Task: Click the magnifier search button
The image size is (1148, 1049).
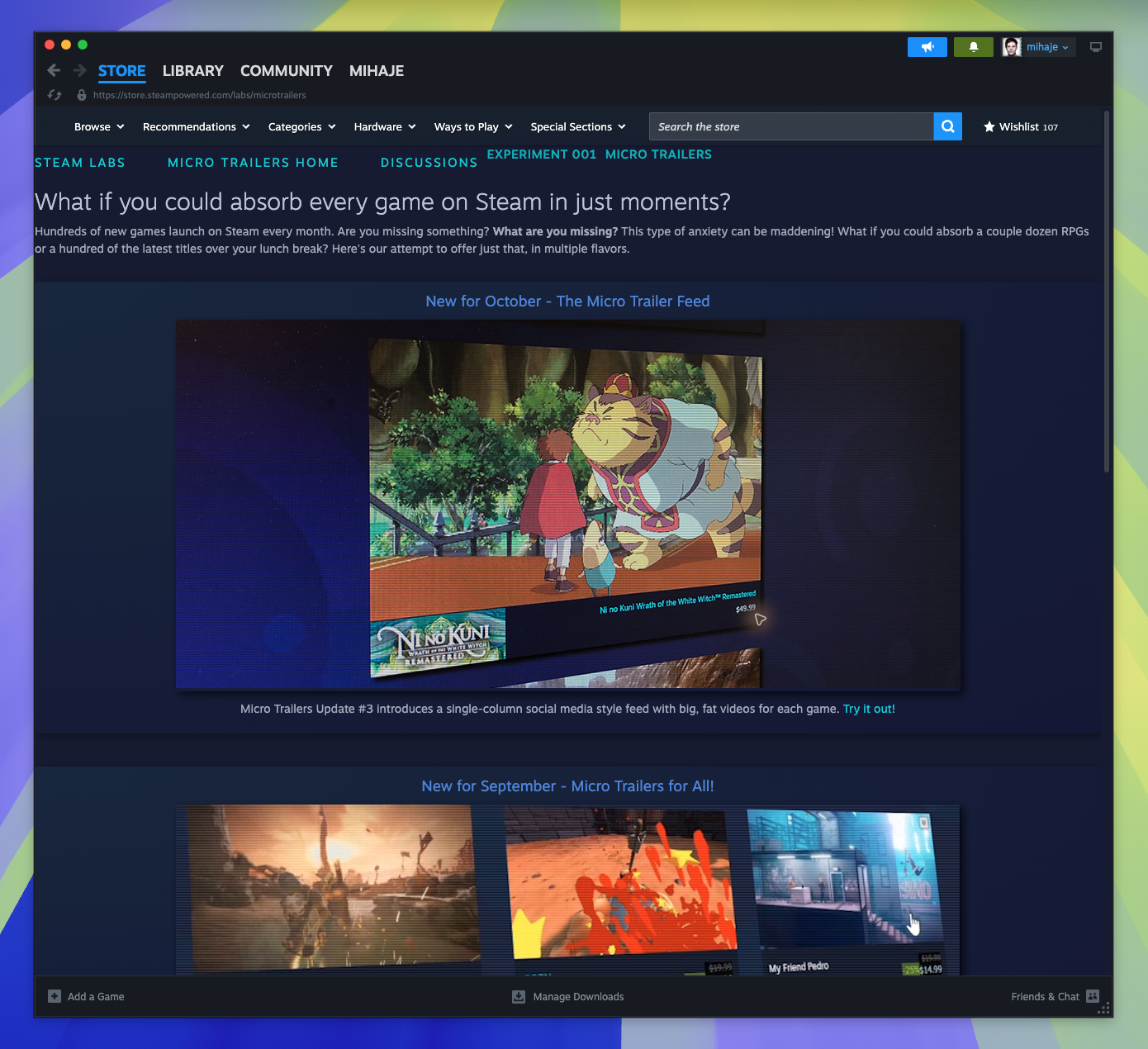Action: (948, 126)
